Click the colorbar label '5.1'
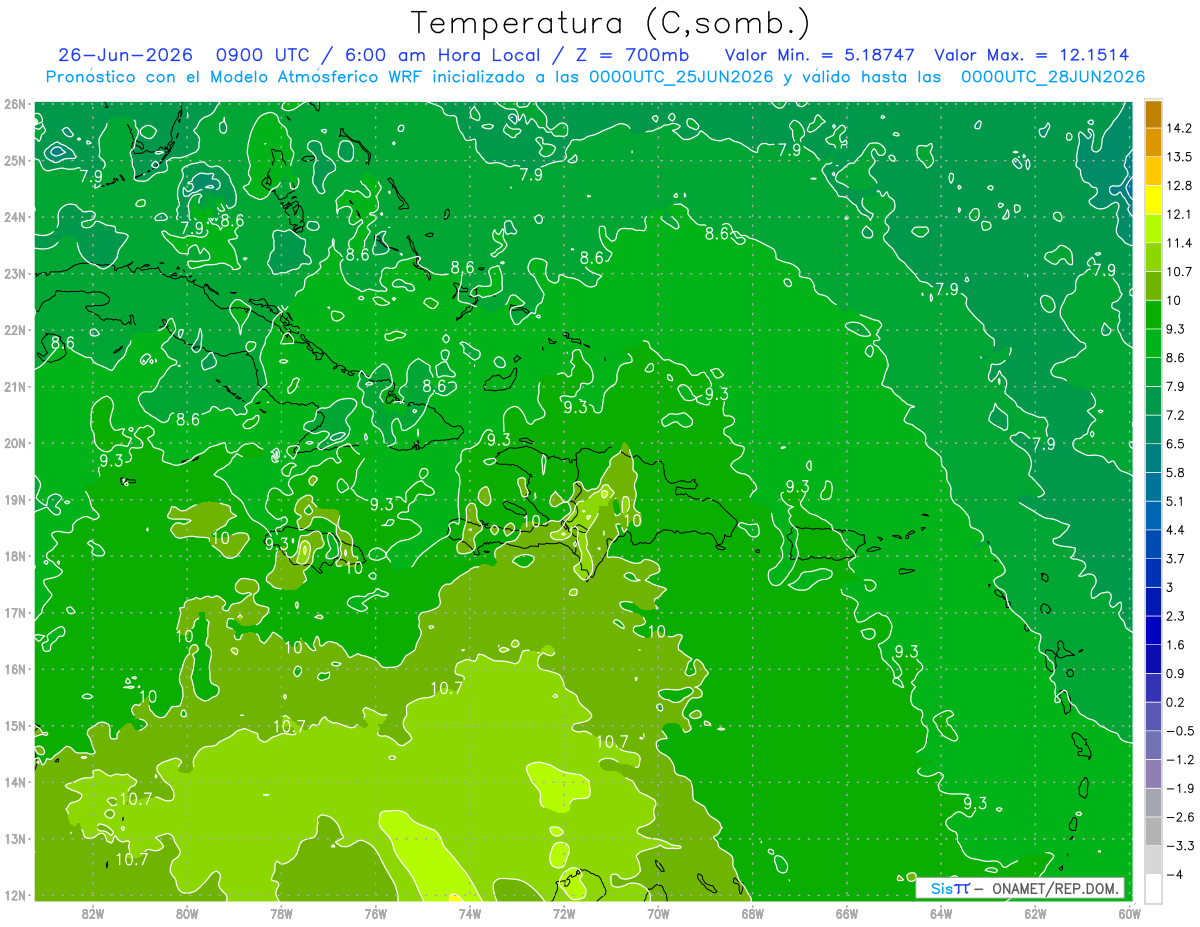The width and height of the screenshot is (1200, 927). point(1177,501)
